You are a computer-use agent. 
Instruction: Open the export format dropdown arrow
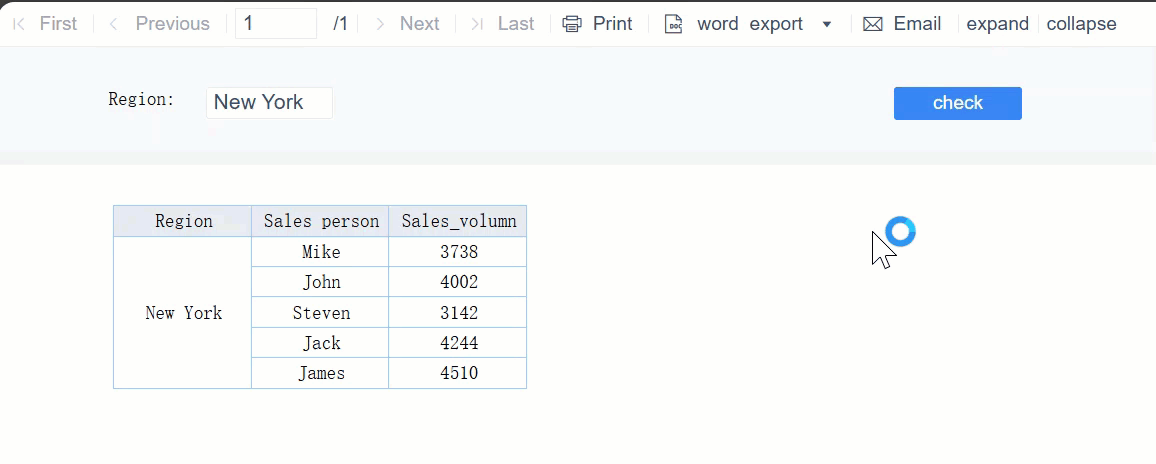coord(827,24)
